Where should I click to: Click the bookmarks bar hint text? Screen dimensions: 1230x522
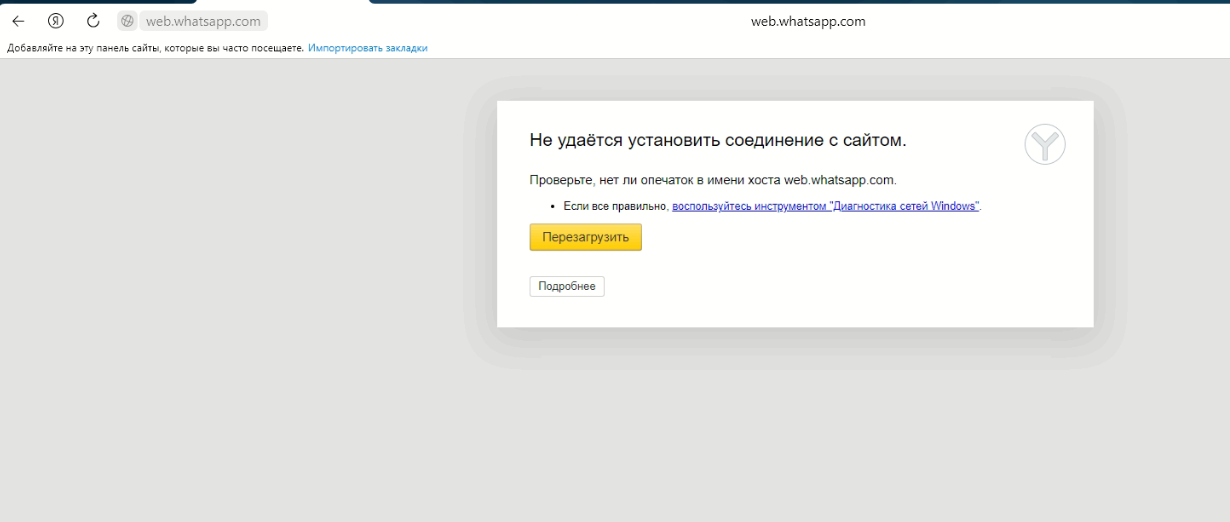click(x=155, y=48)
